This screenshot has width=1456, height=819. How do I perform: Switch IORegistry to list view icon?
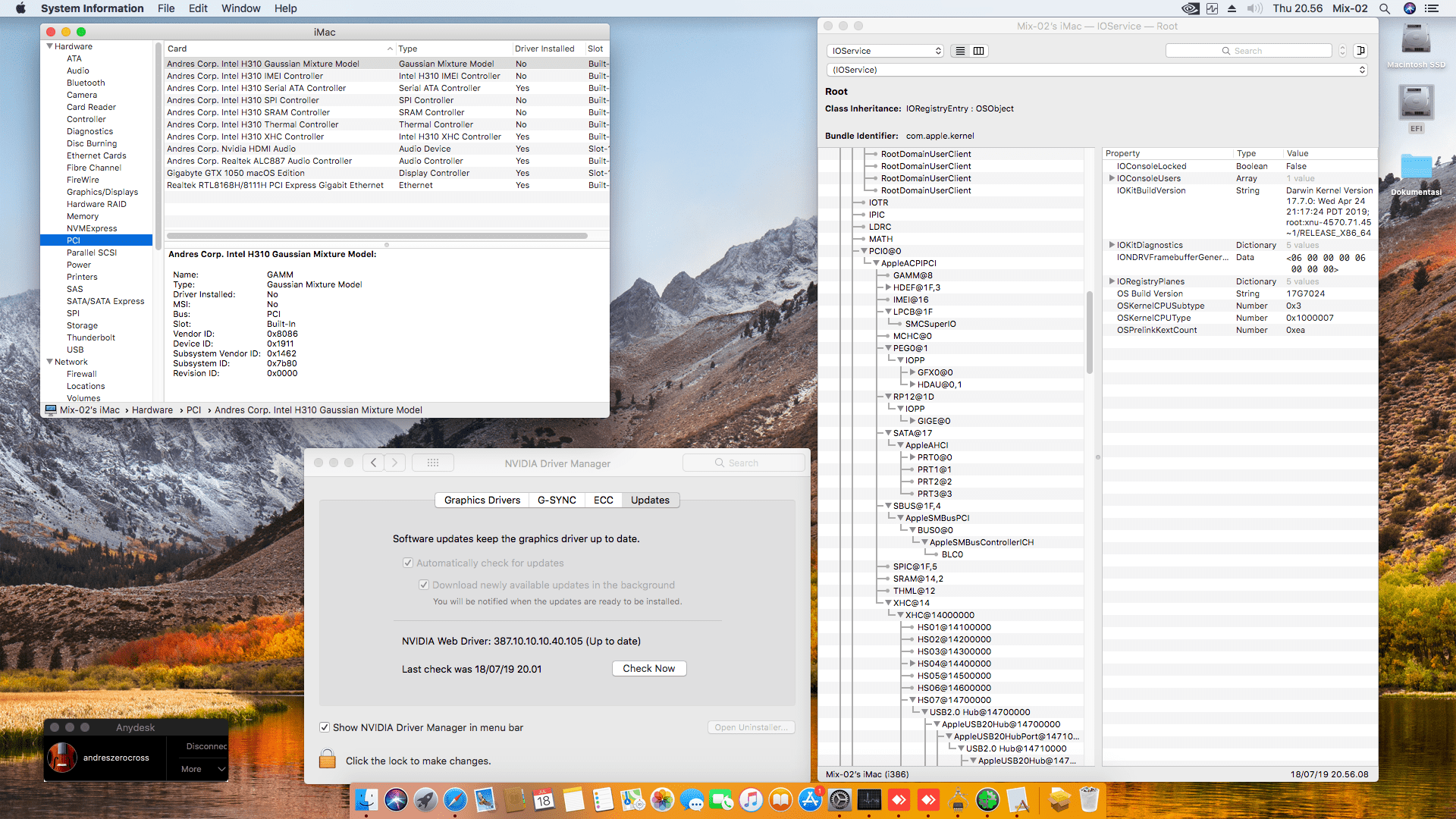960,51
